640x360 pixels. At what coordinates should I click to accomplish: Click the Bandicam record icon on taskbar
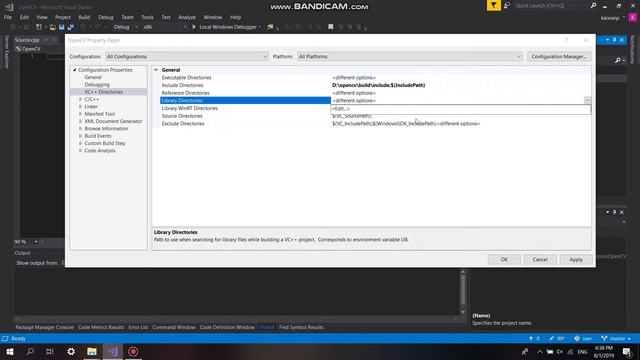pyautogui.click(x=133, y=351)
